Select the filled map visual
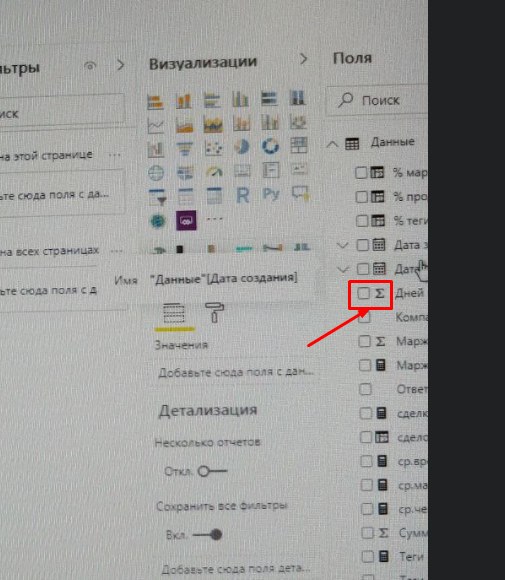 (x=185, y=172)
